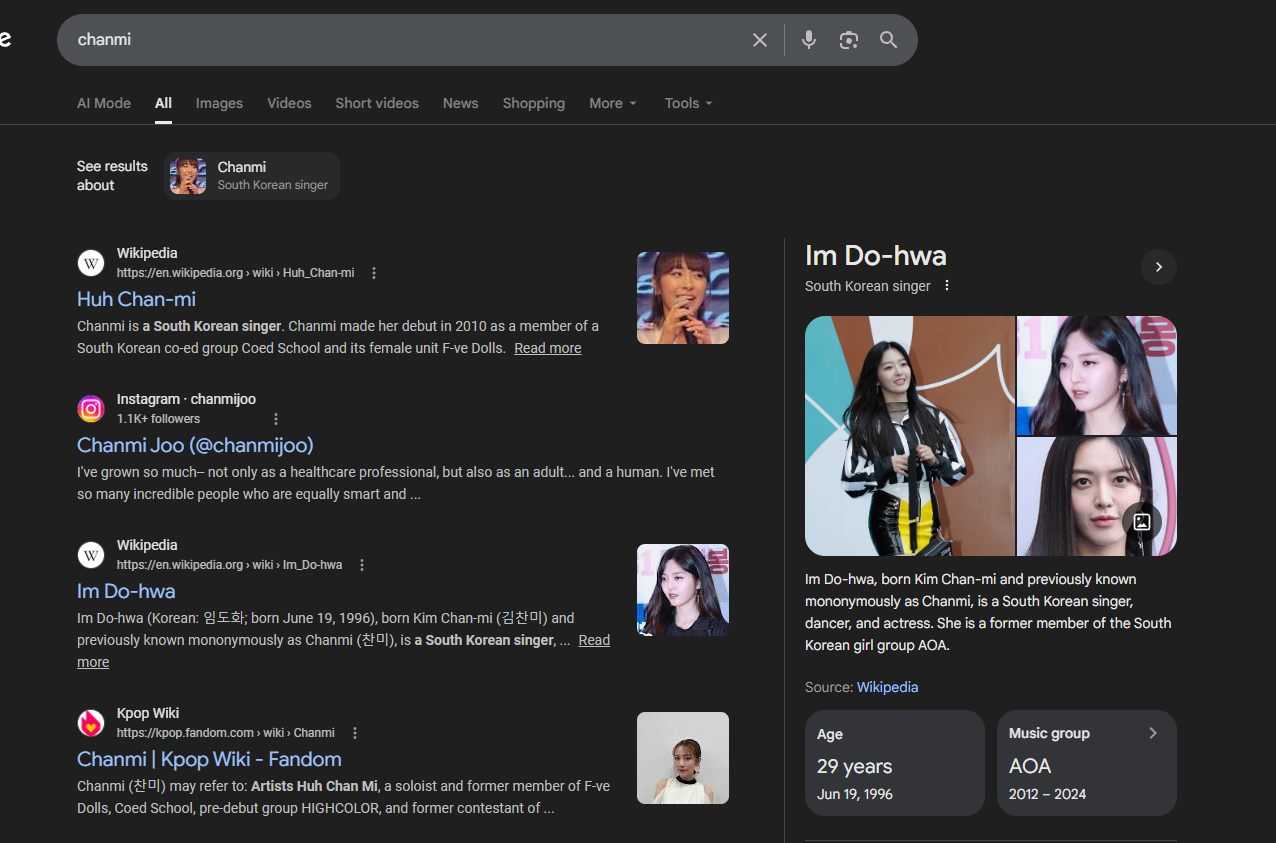Click the Instagram favicon of the chanmijoo result
Image resolution: width=1276 pixels, height=843 pixels.
pos(91,409)
